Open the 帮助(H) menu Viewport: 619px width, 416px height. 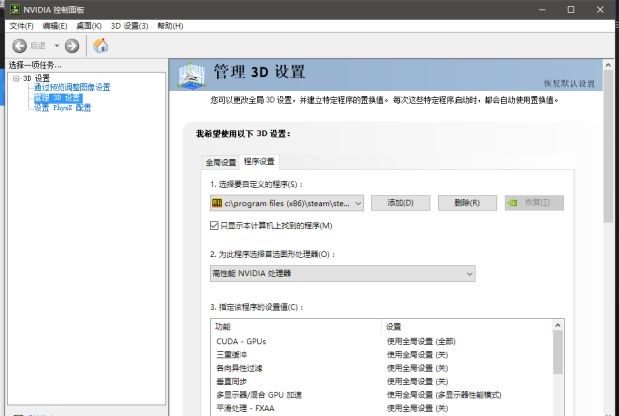170,26
